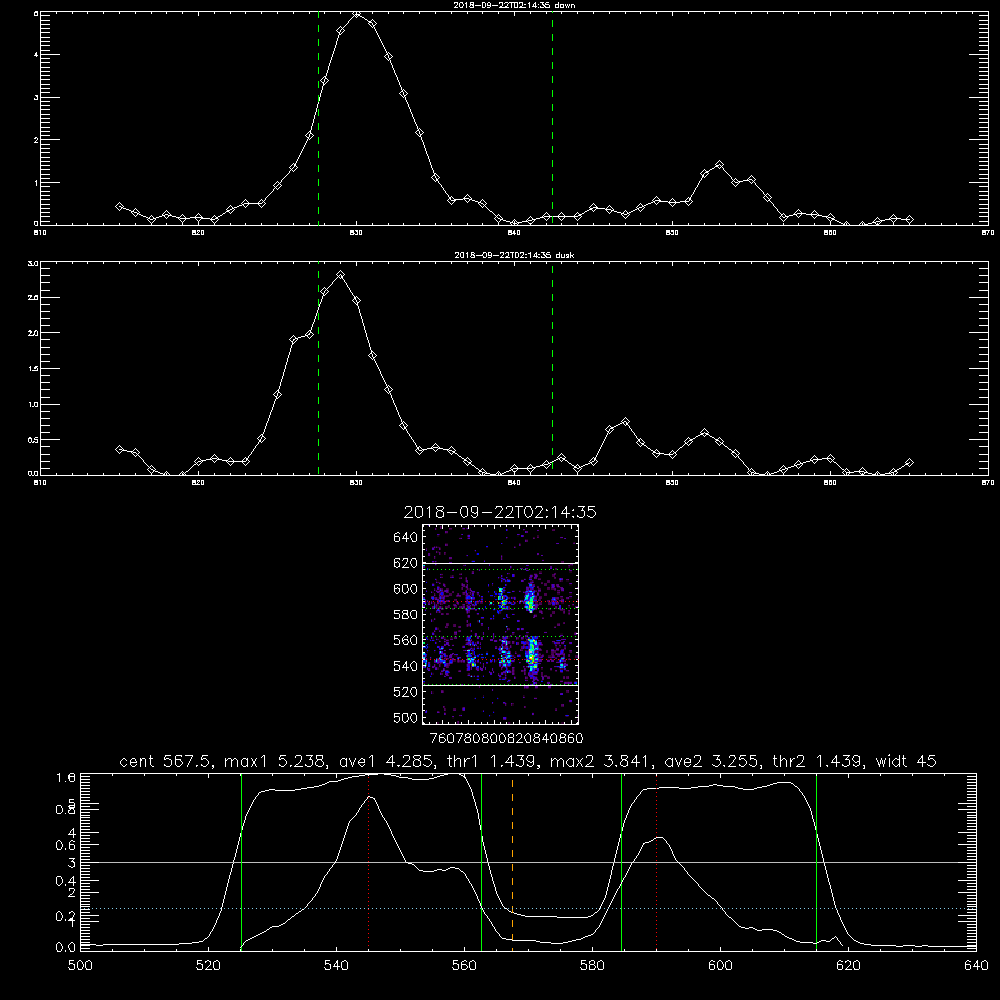This screenshot has height=1000, width=1000.
Task: Select the 'widt 45' value
Action: pyautogui.click(x=906, y=761)
